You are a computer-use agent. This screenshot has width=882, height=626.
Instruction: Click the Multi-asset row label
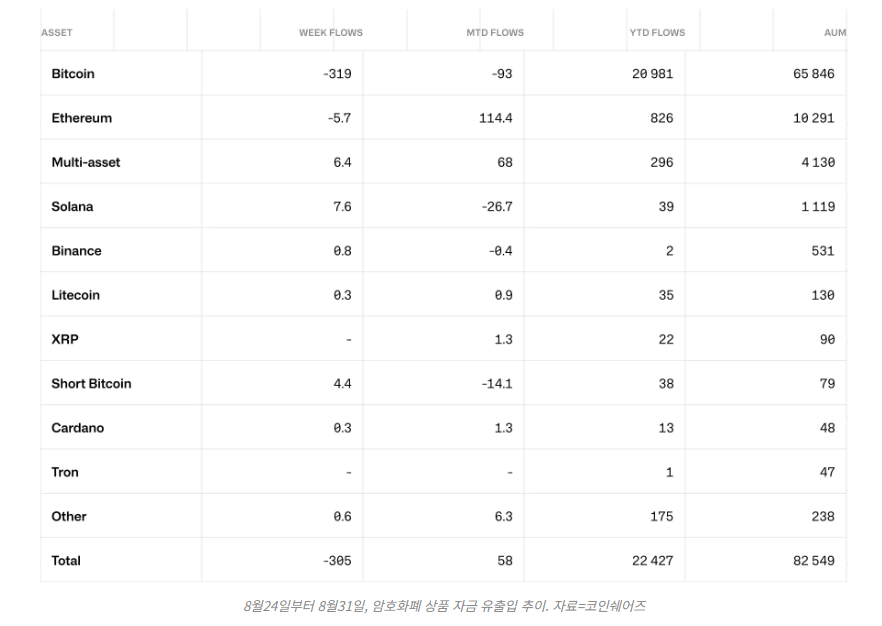click(86, 162)
